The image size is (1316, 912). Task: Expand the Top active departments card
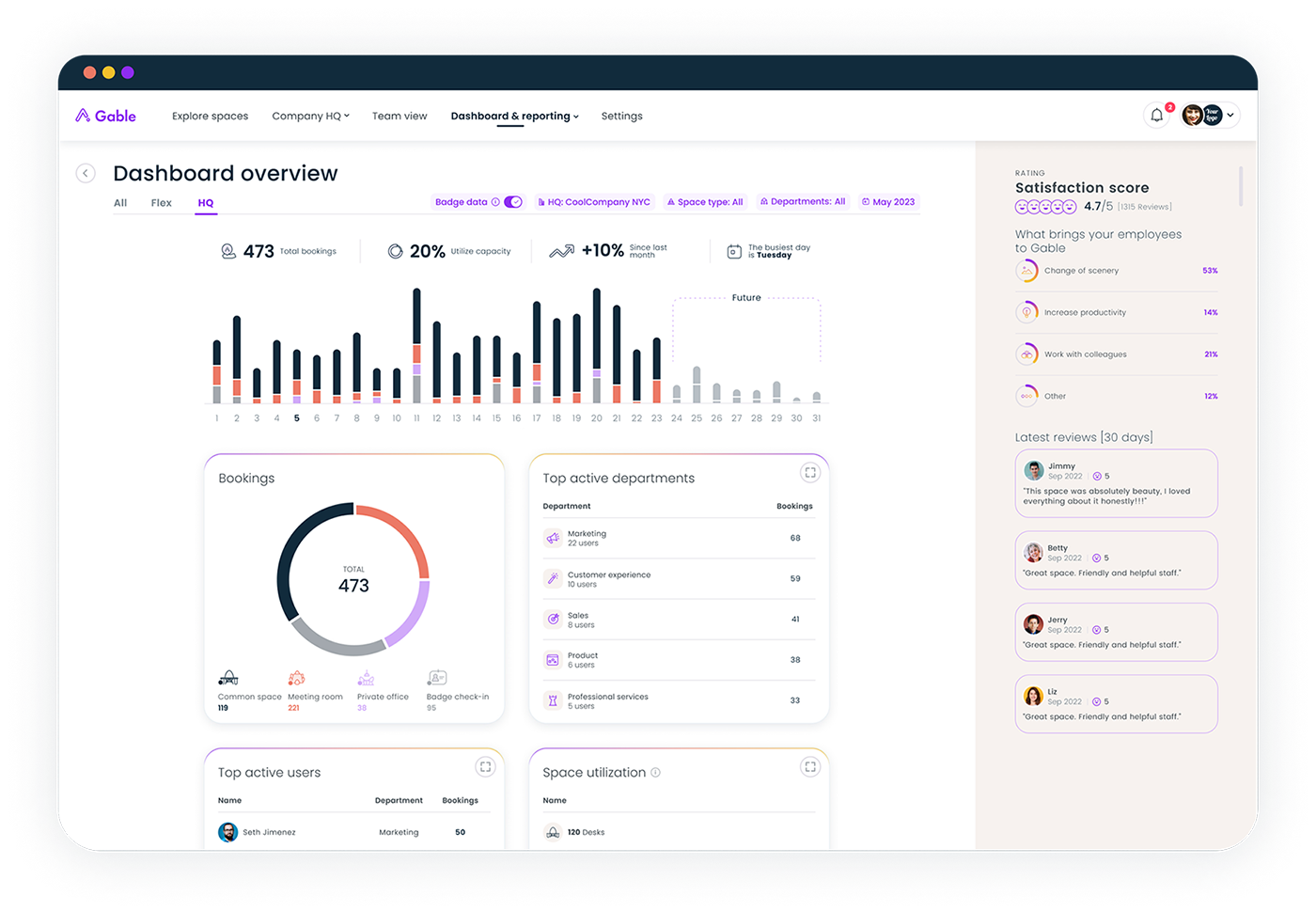coord(810,473)
